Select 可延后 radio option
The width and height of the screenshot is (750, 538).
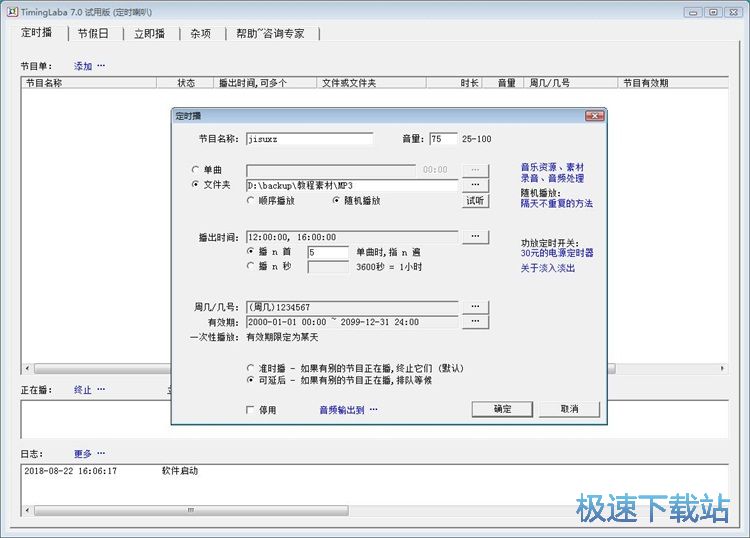250,380
